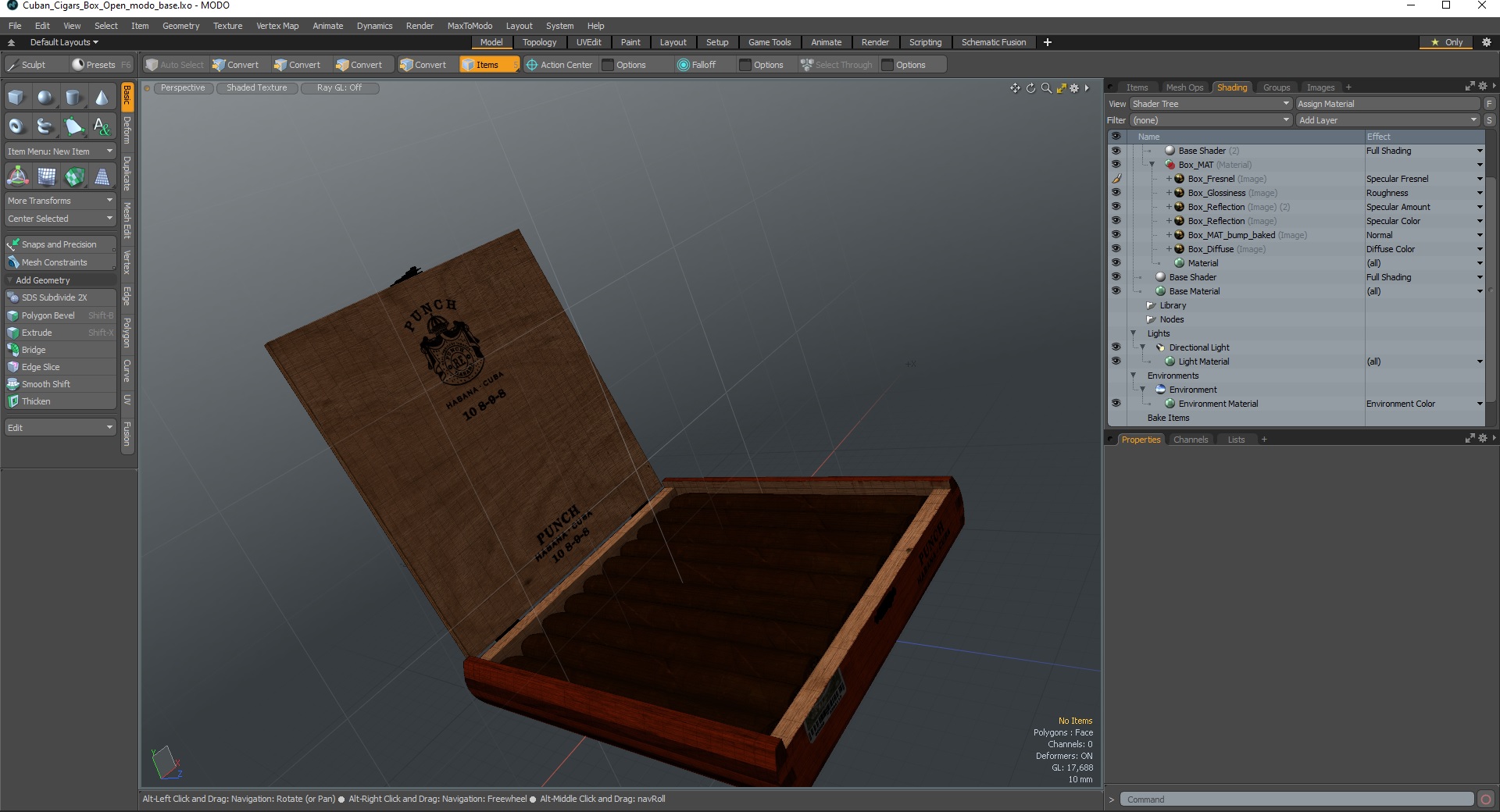Open the Shader Tree view dropdown
This screenshot has width=1500, height=812.
point(1210,104)
